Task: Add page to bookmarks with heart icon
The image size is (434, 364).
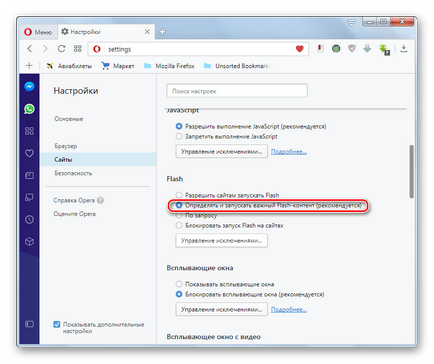Action: coord(299,49)
